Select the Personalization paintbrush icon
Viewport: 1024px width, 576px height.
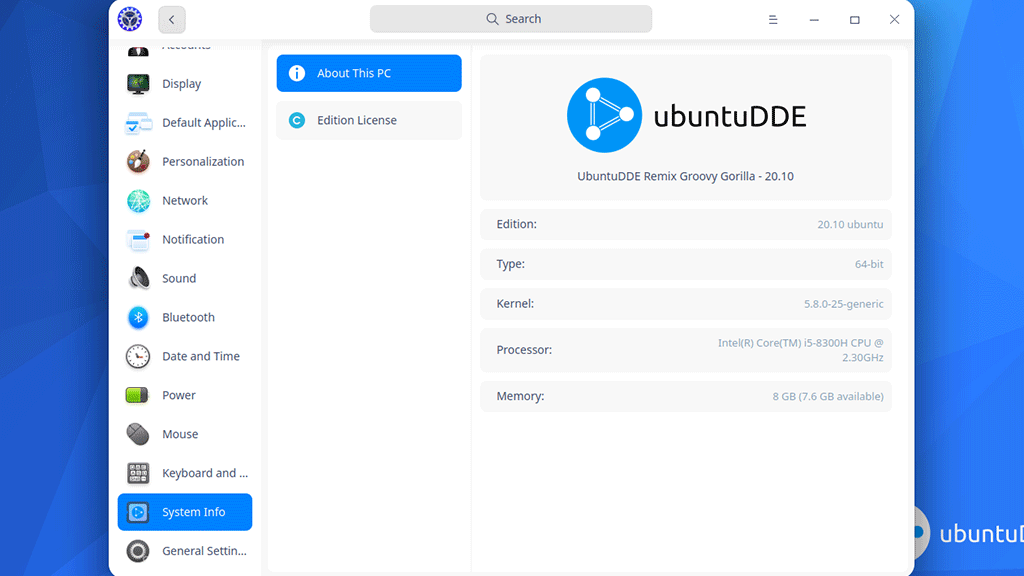point(138,161)
